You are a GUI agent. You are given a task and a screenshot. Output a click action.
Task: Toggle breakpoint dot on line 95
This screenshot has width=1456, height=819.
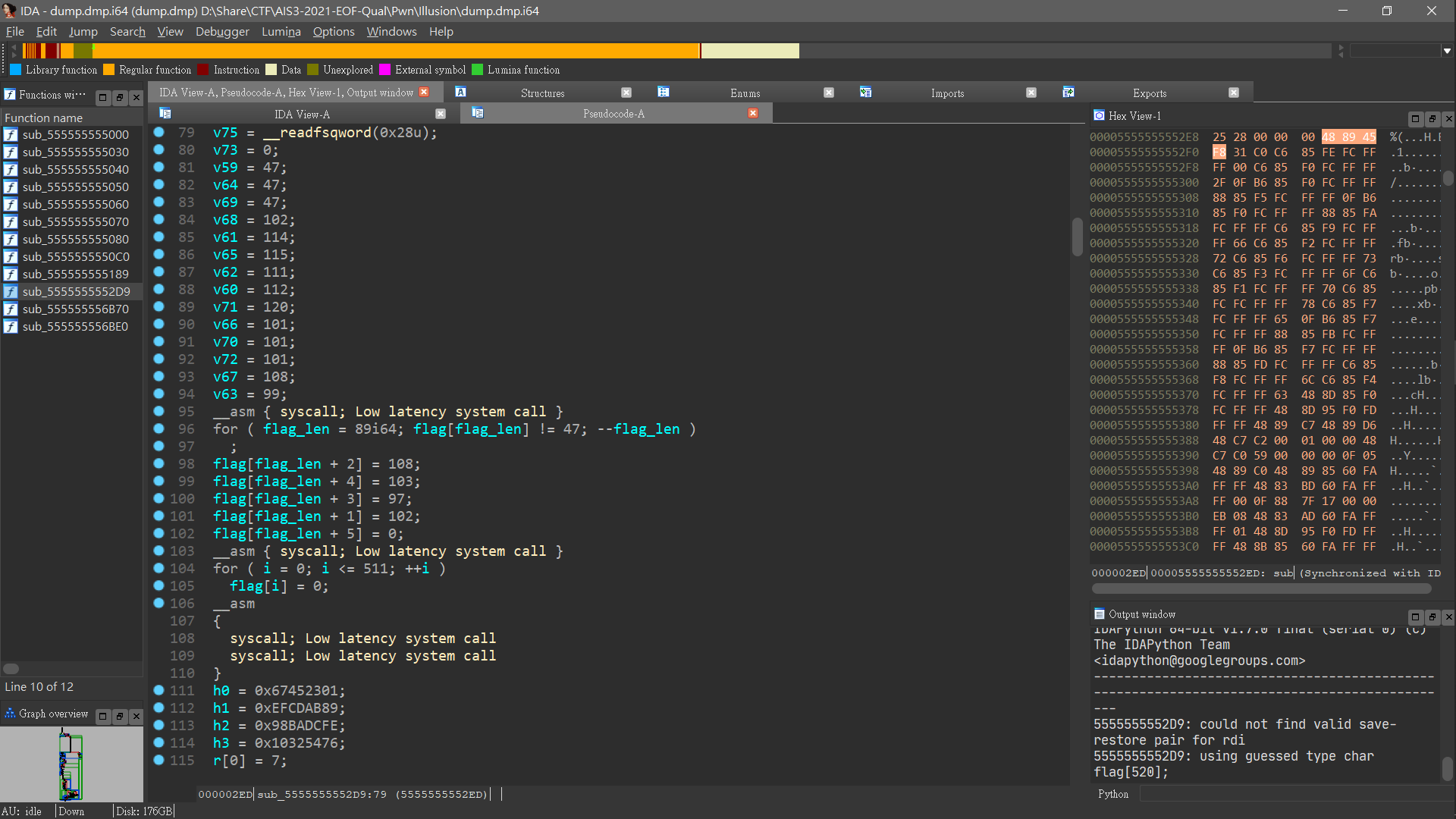click(159, 411)
